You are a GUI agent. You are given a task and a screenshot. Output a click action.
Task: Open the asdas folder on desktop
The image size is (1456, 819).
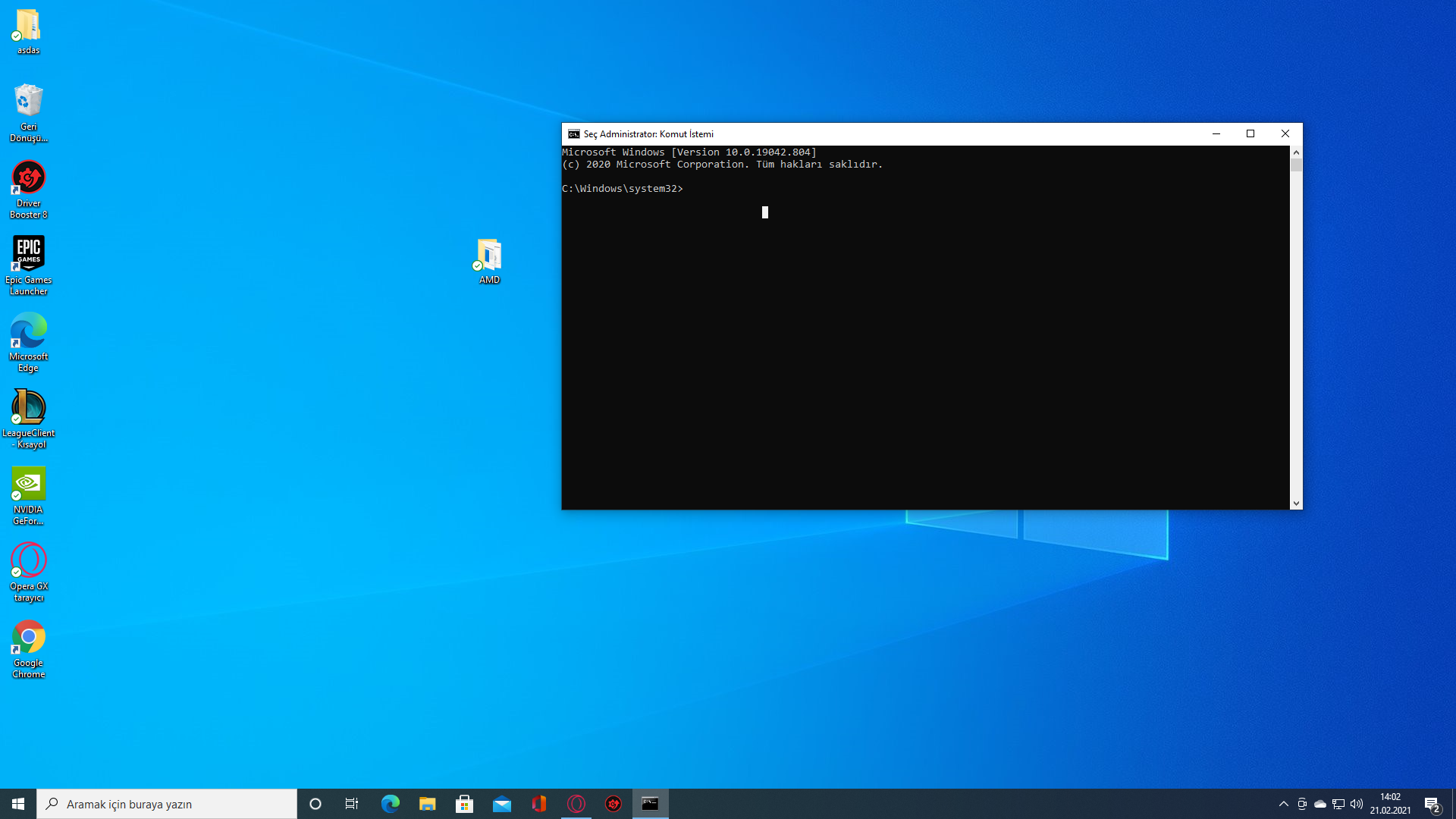pyautogui.click(x=28, y=31)
